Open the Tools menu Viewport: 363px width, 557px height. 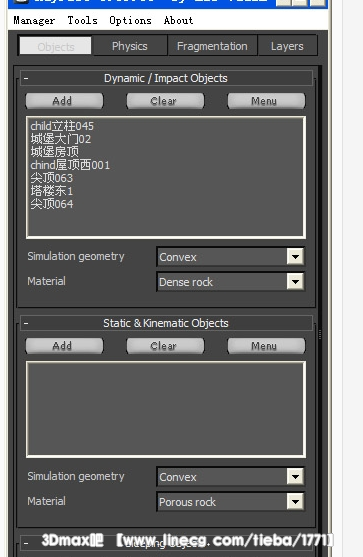(x=82, y=21)
